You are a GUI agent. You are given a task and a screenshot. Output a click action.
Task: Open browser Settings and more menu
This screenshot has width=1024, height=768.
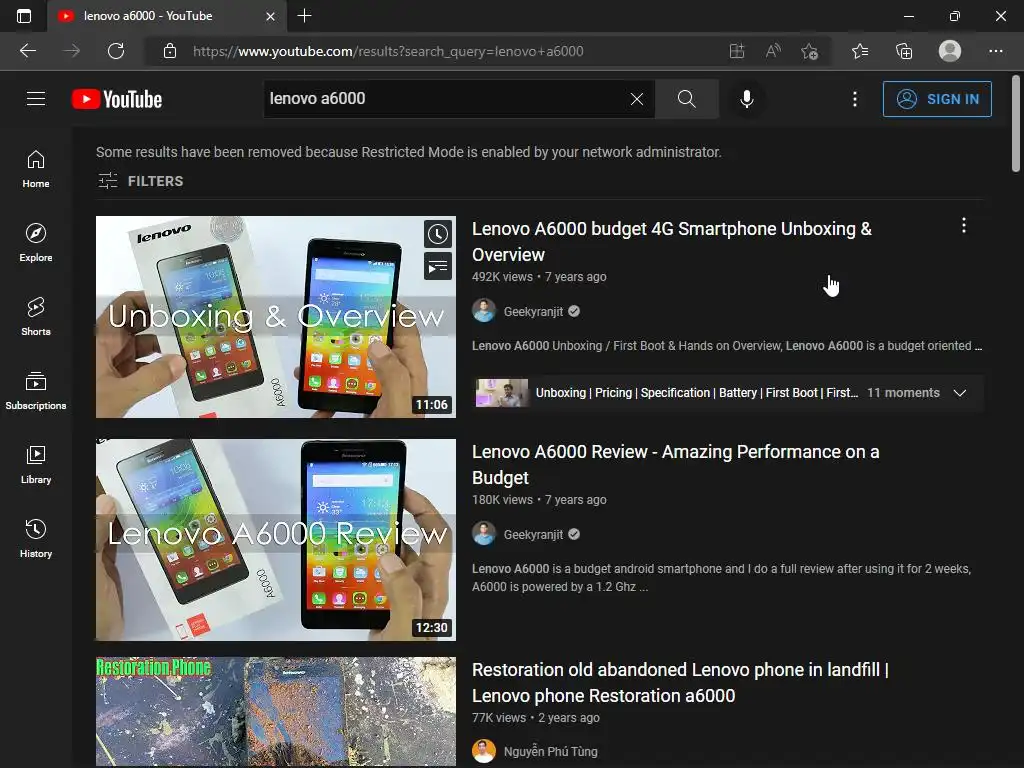(995, 51)
